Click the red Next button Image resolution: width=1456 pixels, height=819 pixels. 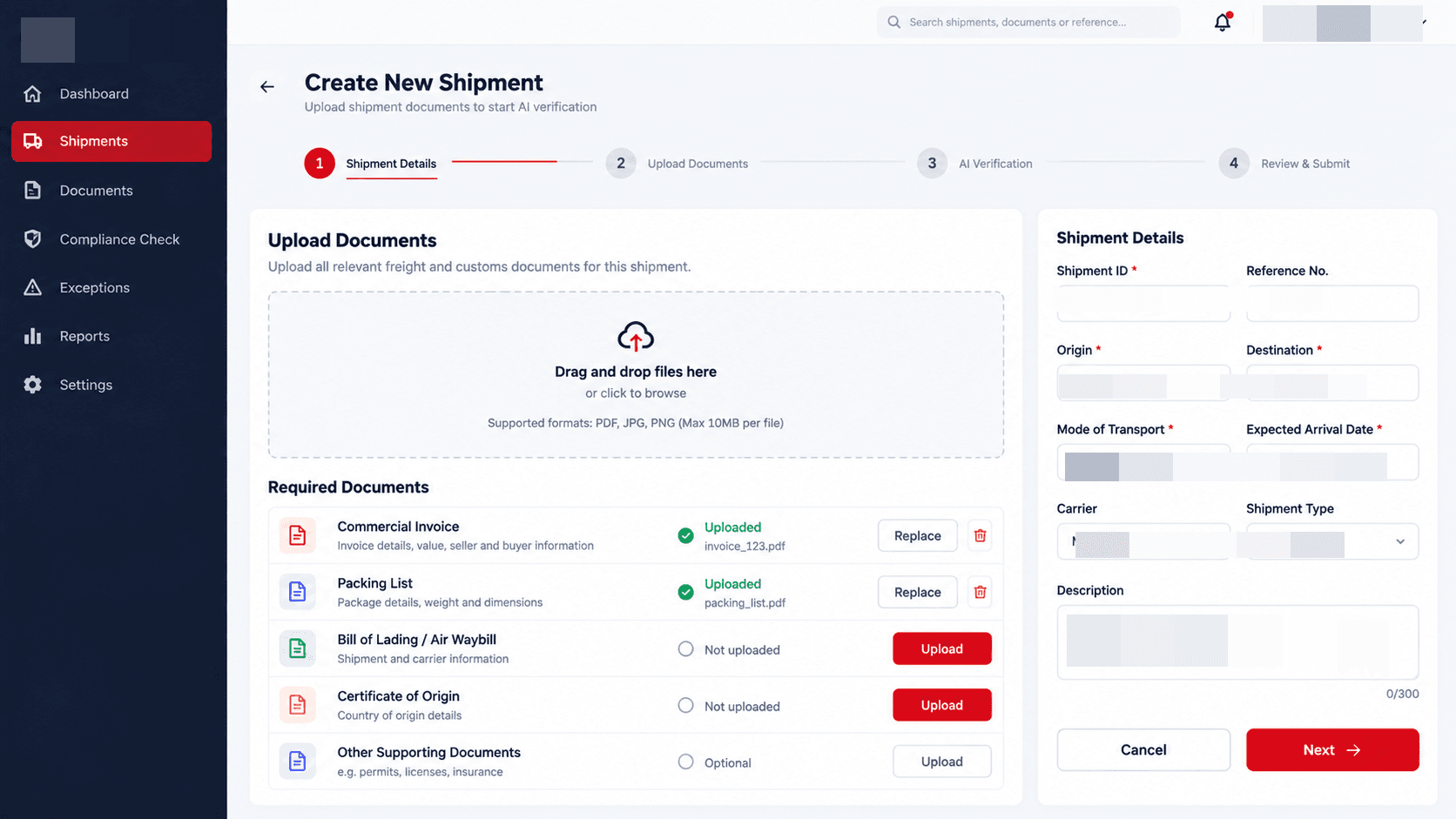click(1332, 750)
